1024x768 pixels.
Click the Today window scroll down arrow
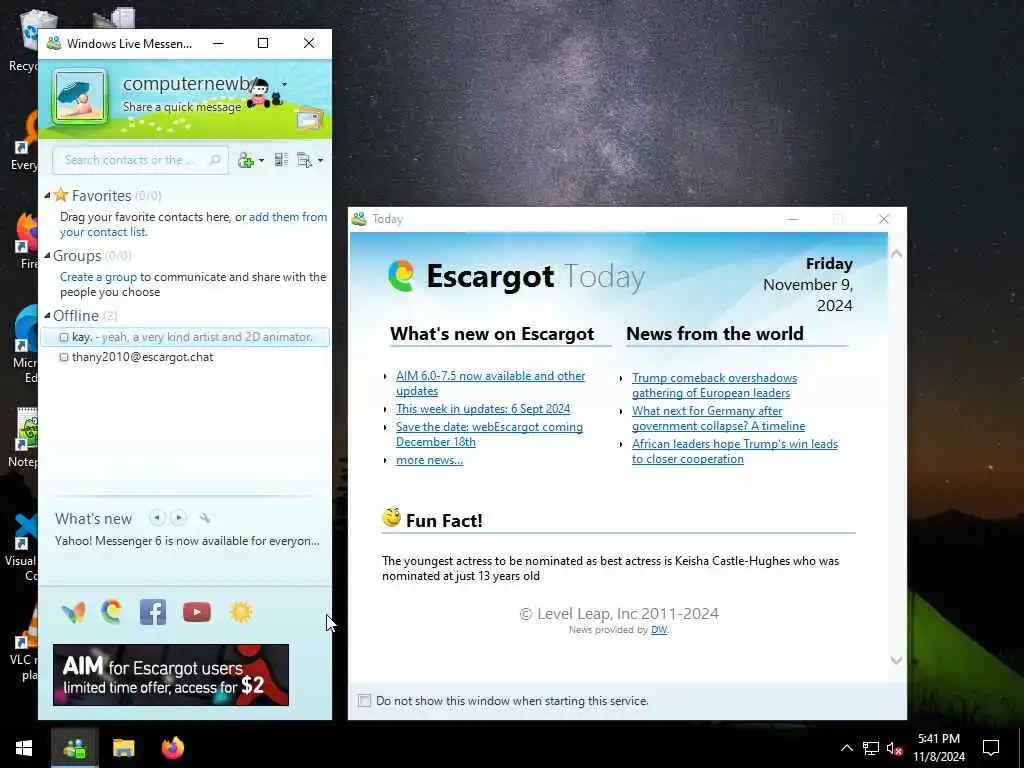[x=897, y=660]
